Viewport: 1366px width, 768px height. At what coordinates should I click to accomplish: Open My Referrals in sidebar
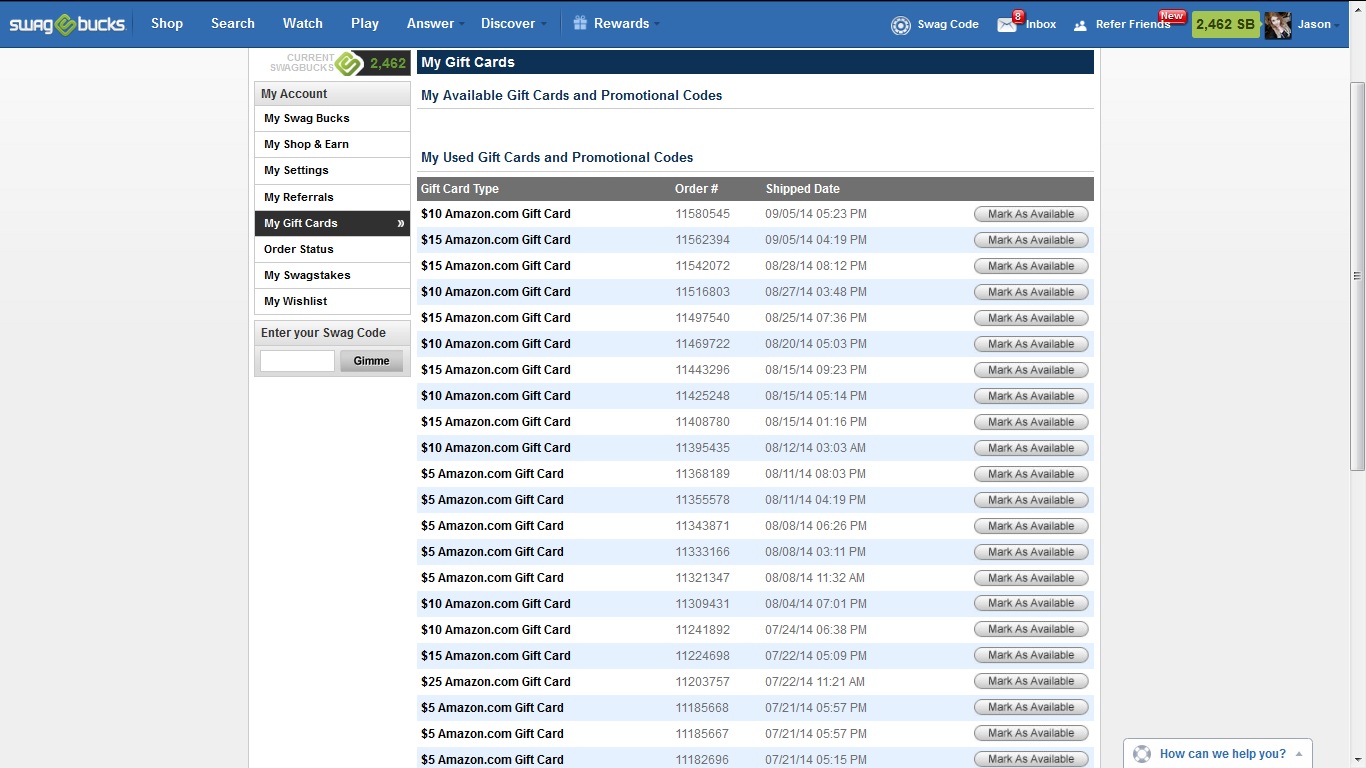click(332, 197)
